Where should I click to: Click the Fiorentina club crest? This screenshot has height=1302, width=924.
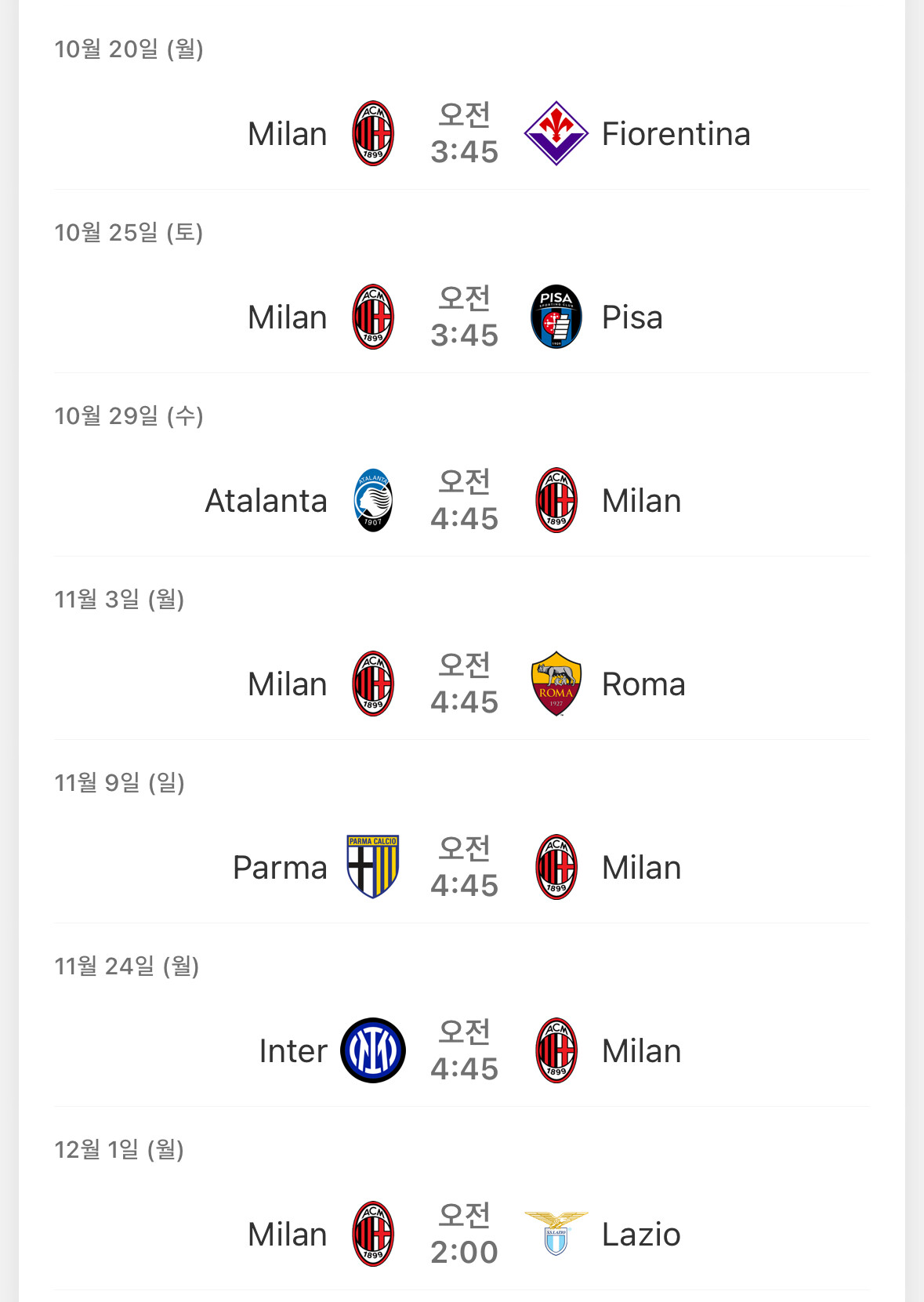coord(556,133)
